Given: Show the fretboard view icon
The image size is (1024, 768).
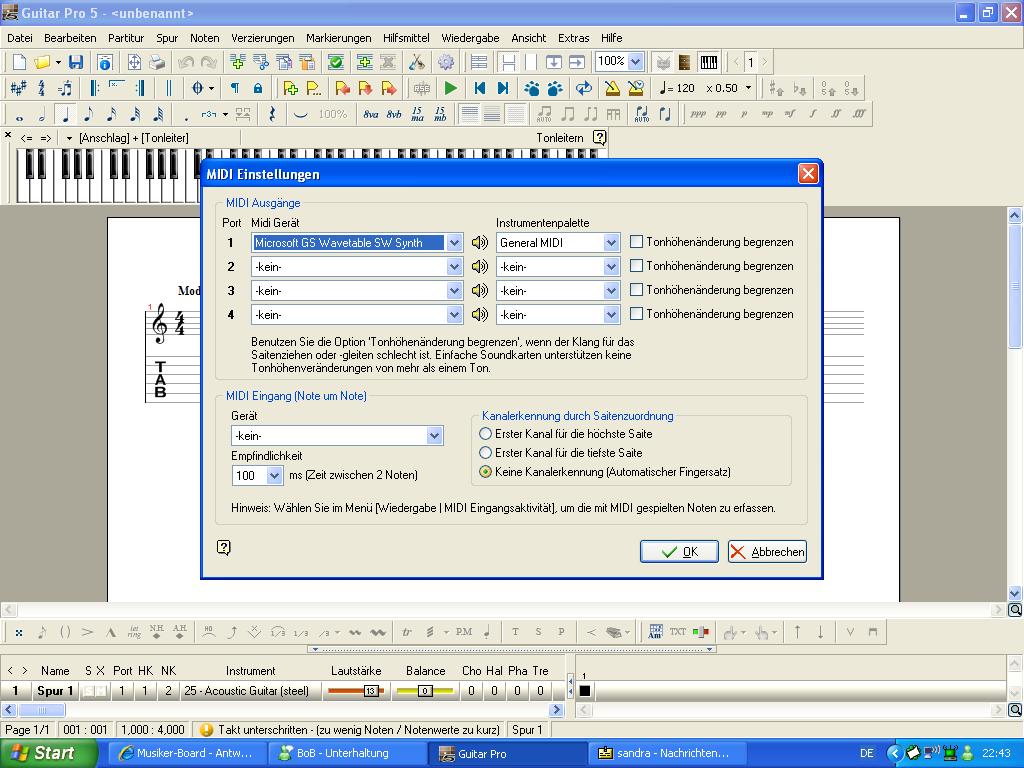Looking at the screenshot, I should [x=684, y=62].
